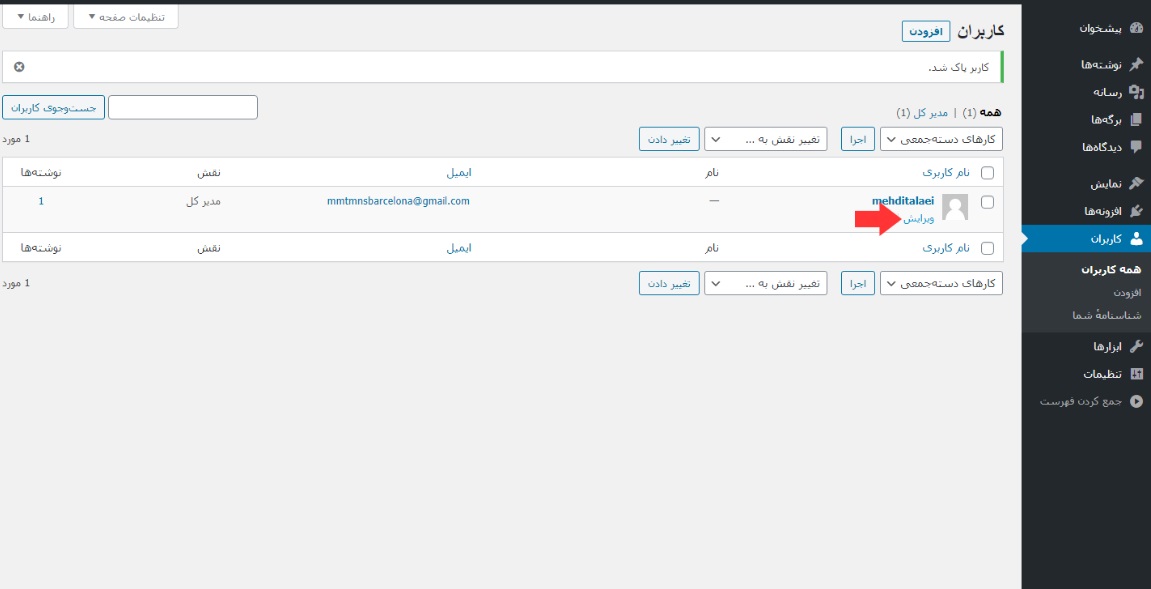The image size is (1151, 589).
Task: Open 'شناسنامهٔ شما' profile submenu item
Action: [x=1106, y=315]
